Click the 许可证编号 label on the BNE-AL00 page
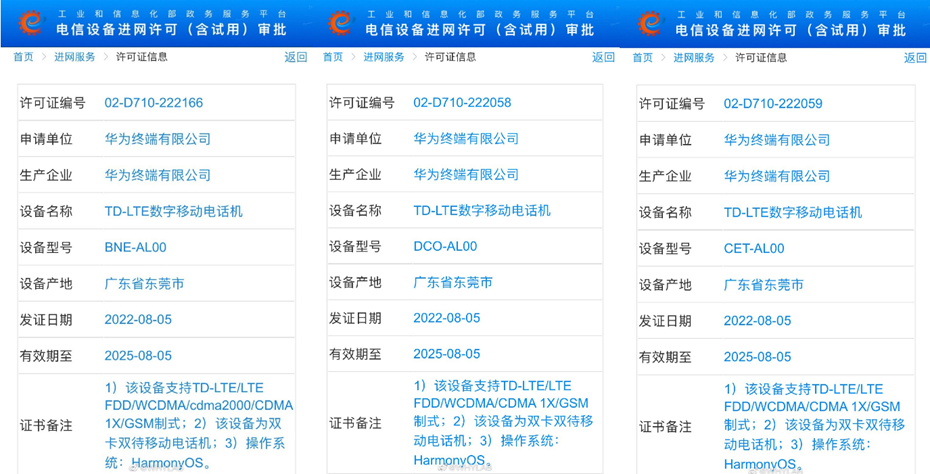 53,103
